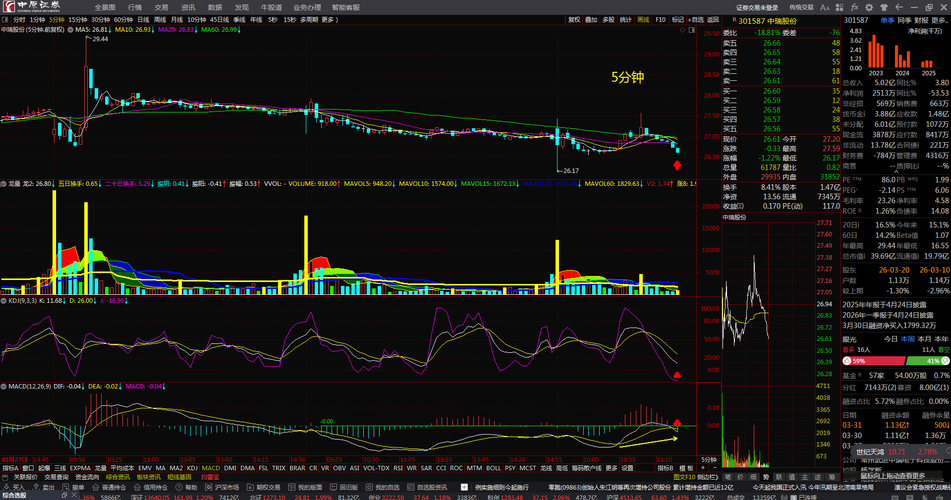The height and width of the screenshot is (500, 951).
Task: Open the 5分钟 period selector at bottom right
Action: tap(708, 459)
